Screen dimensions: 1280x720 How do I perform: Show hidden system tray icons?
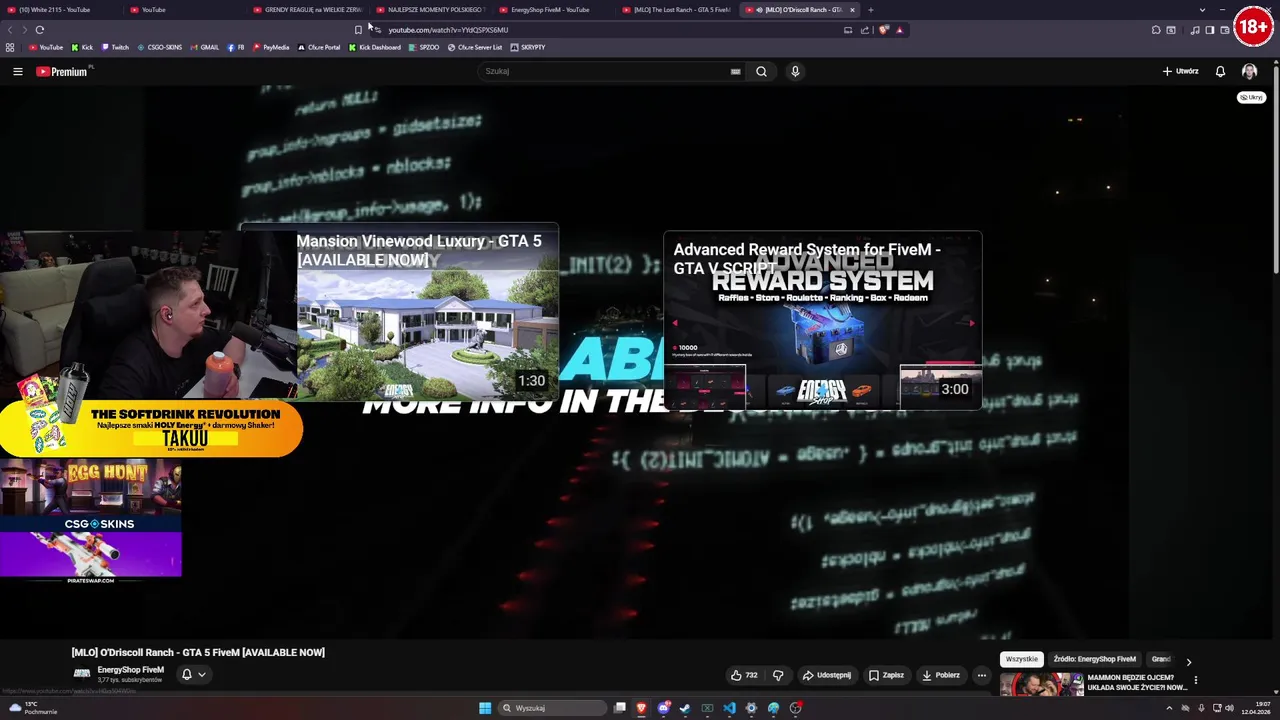(x=1169, y=708)
